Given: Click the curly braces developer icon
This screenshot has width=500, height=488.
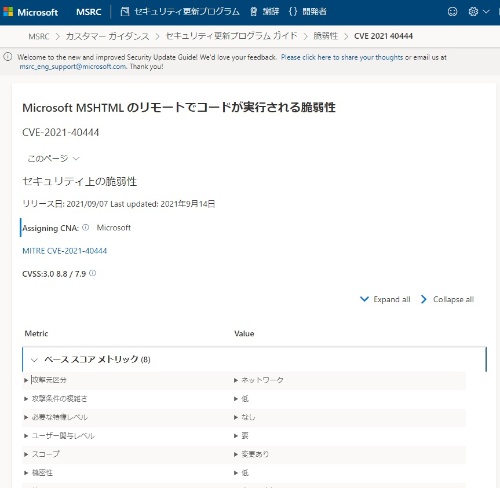Looking at the screenshot, I should (x=293, y=12).
